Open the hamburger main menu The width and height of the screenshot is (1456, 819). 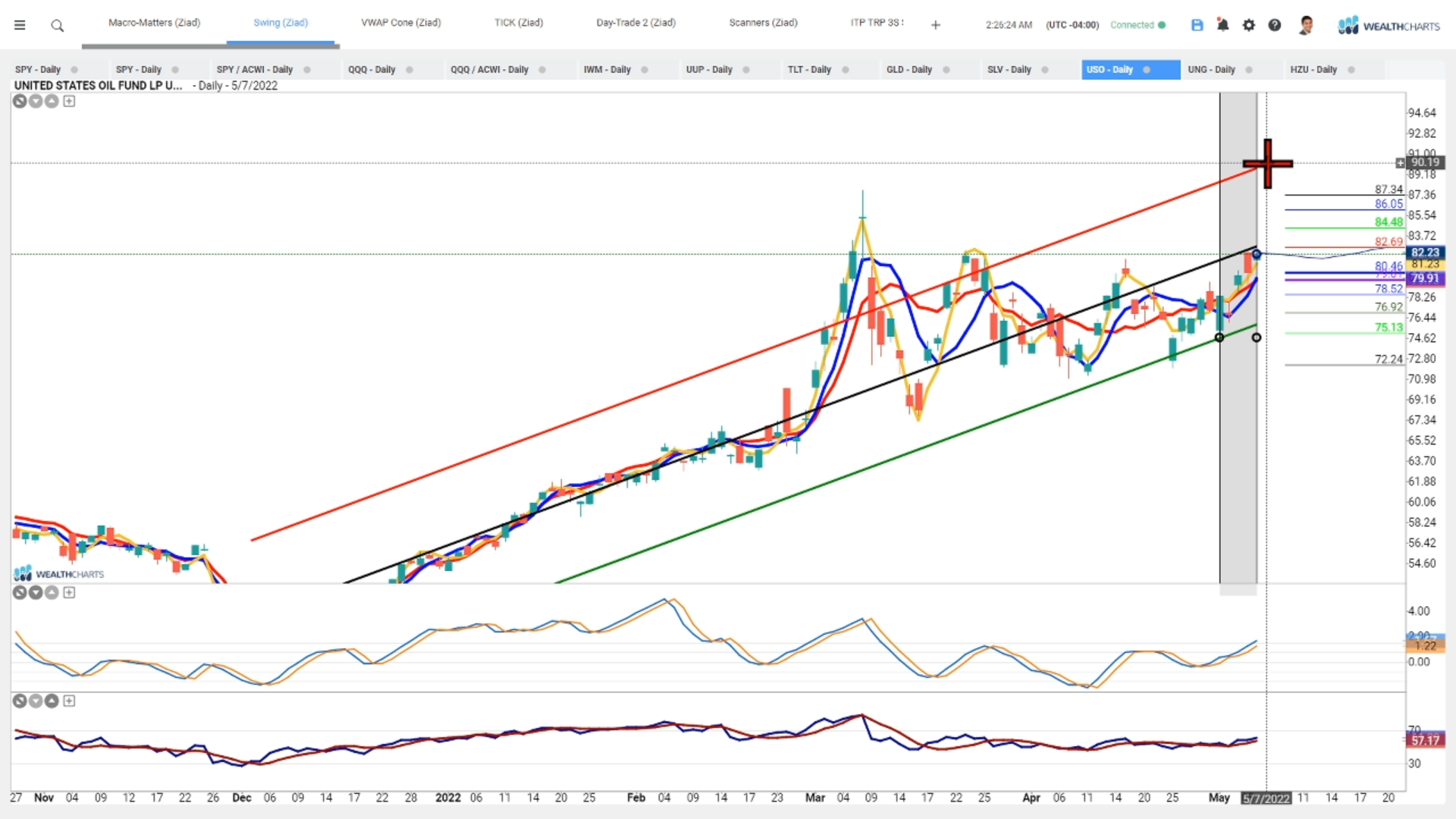(x=20, y=25)
